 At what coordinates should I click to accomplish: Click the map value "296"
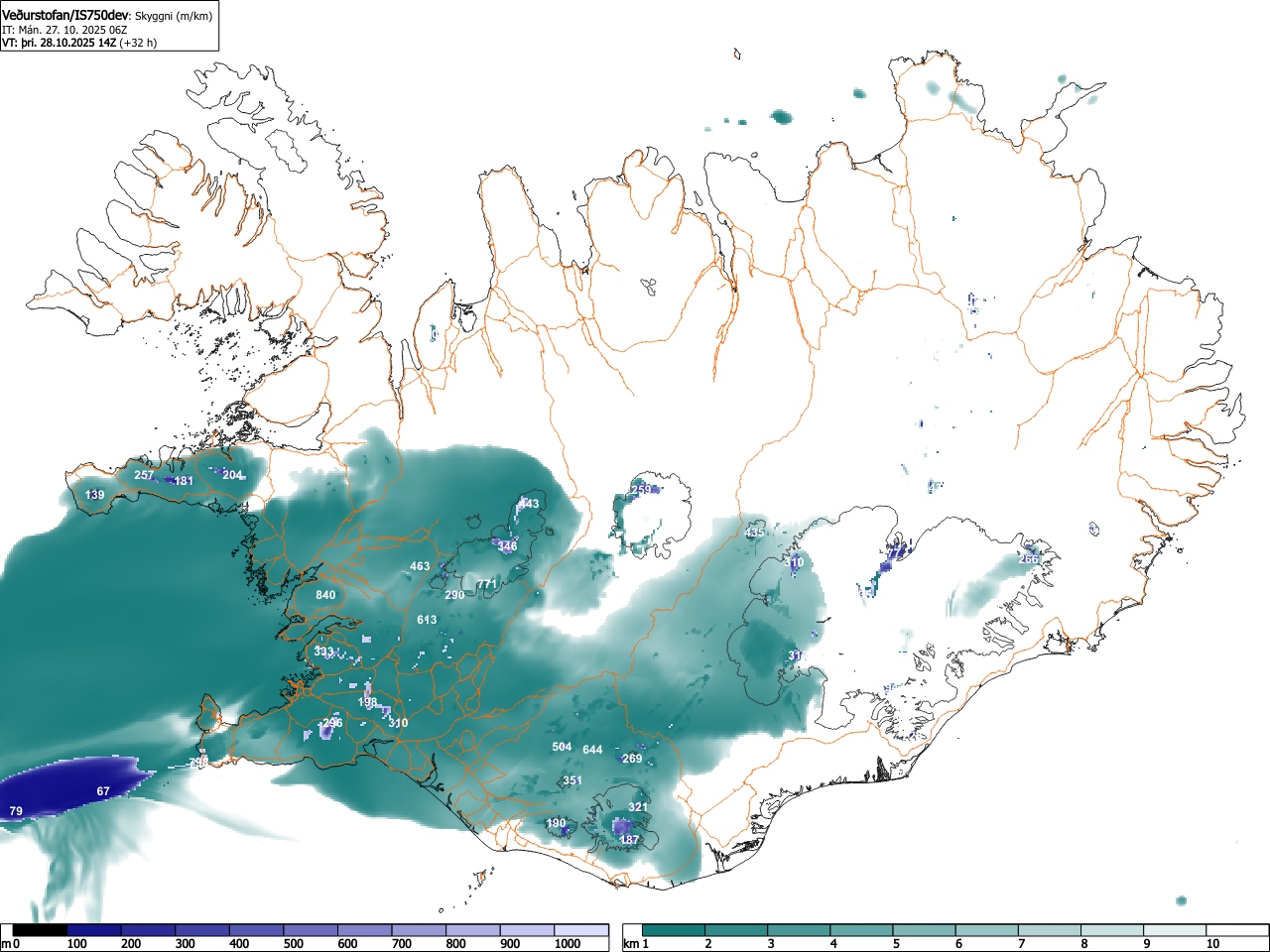click(332, 723)
